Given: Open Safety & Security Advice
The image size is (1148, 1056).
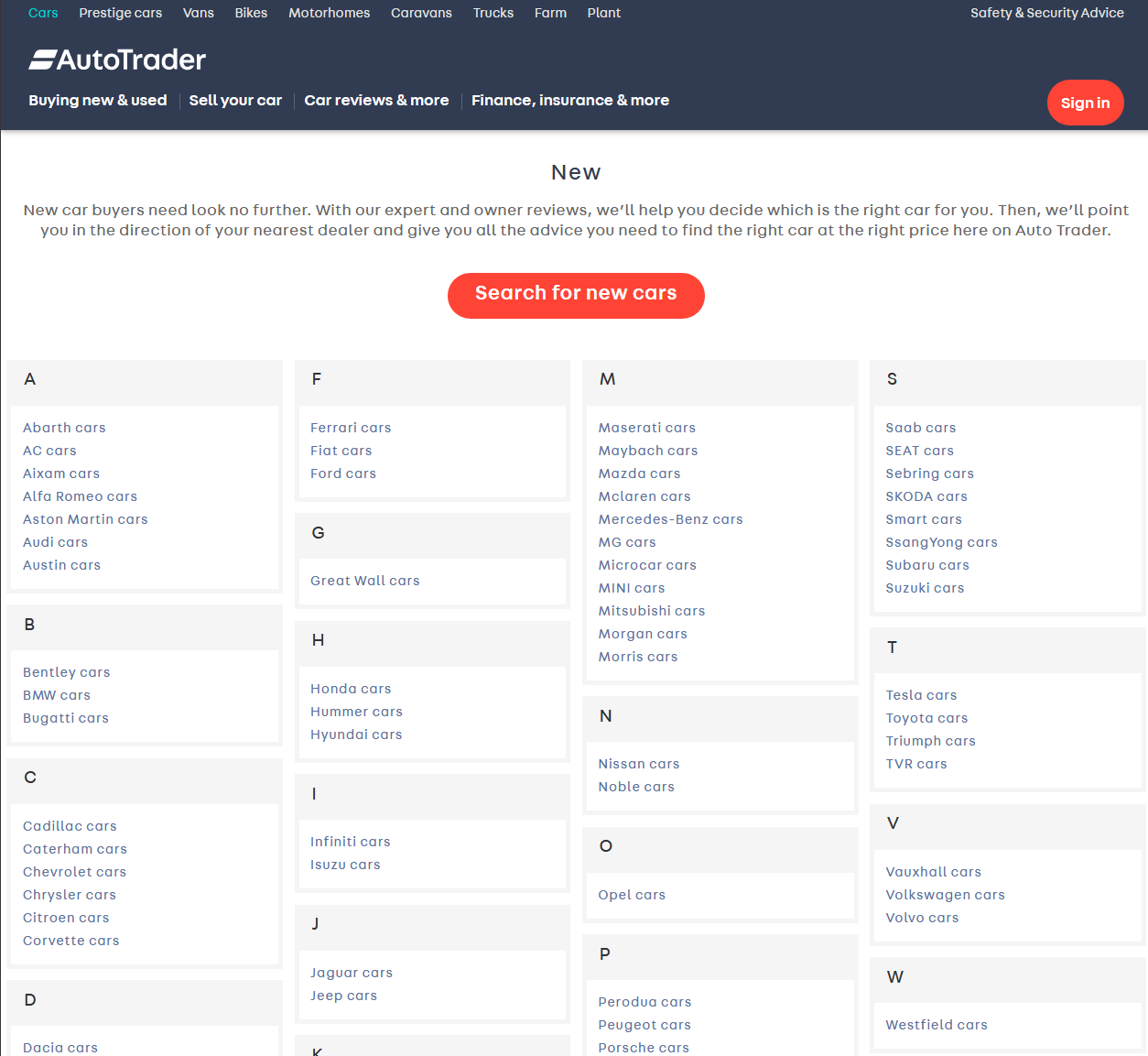Looking at the screenshot, I should click(x=1047, y=13).
